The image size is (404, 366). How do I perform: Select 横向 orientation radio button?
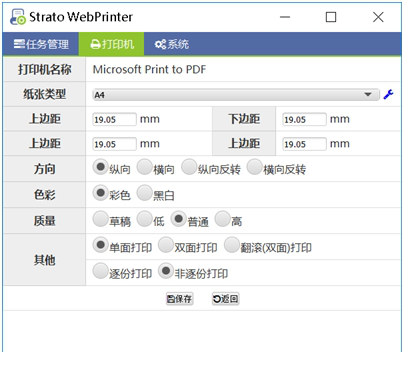[x=144, y=167]
